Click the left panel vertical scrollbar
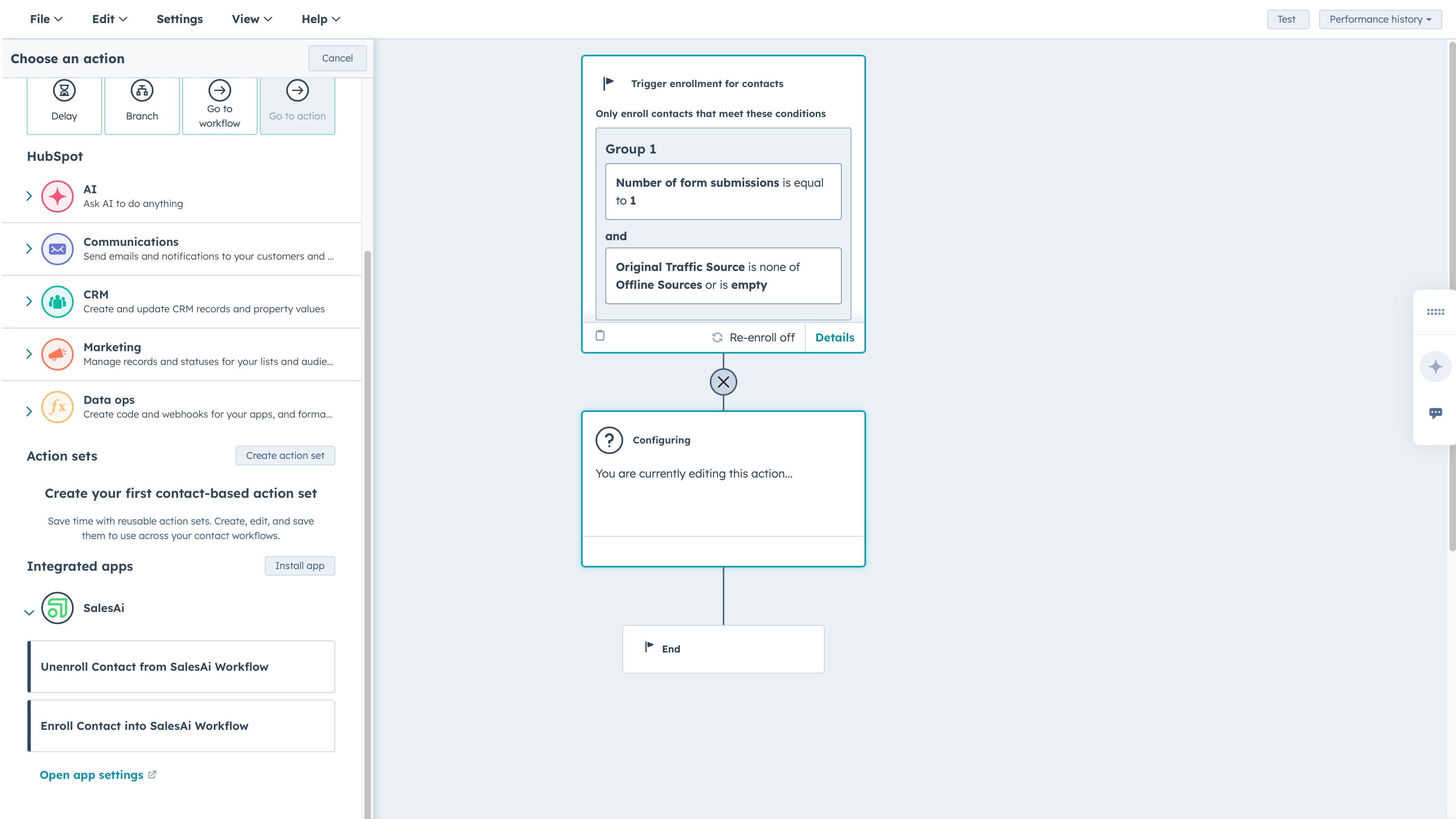 click(x=367, y=509)
